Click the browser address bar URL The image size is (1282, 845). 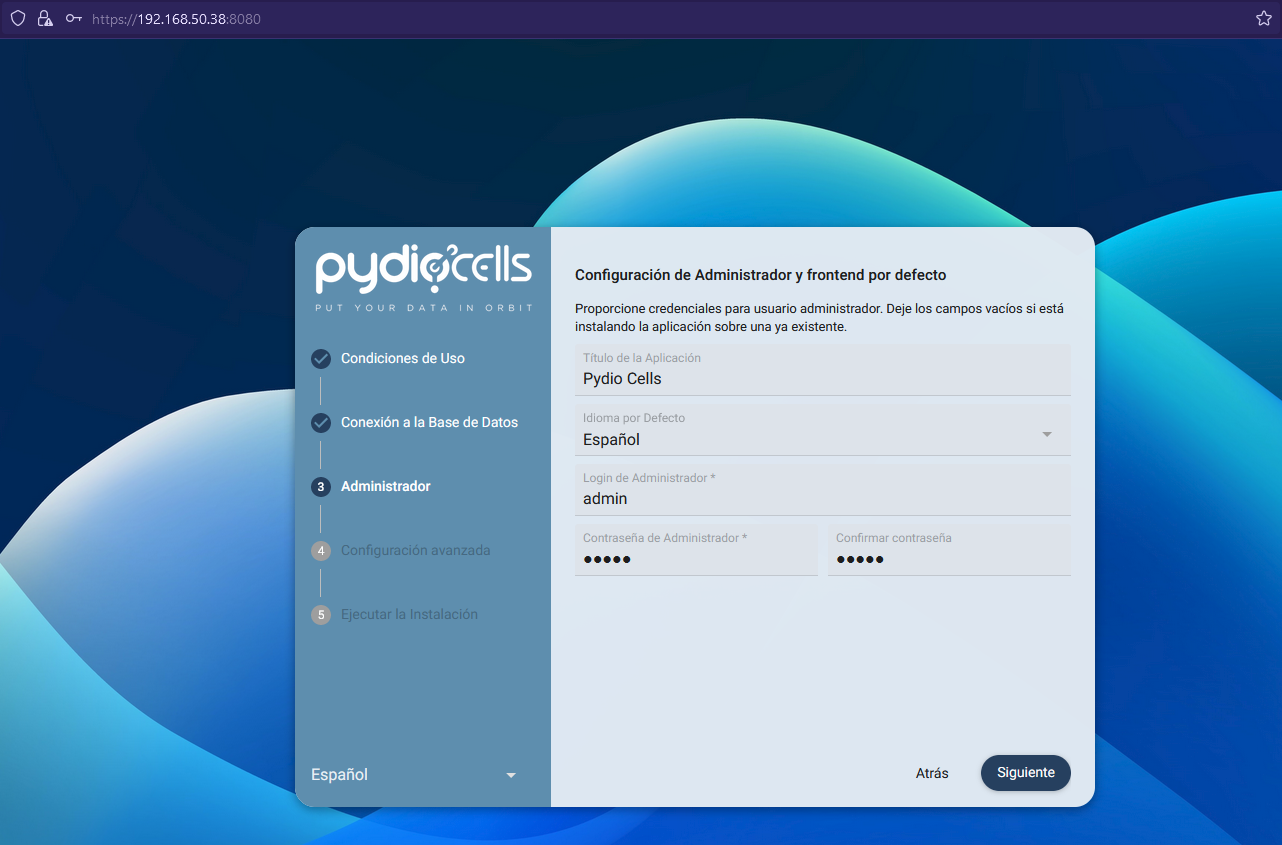point(176,18)
